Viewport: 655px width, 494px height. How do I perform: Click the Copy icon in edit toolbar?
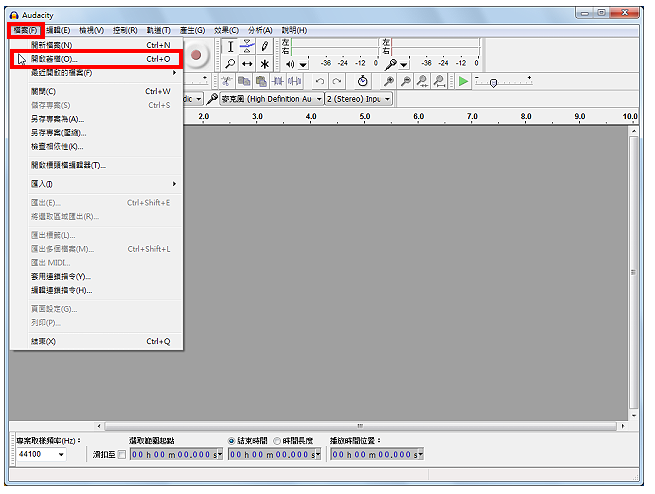pos(244,81)
